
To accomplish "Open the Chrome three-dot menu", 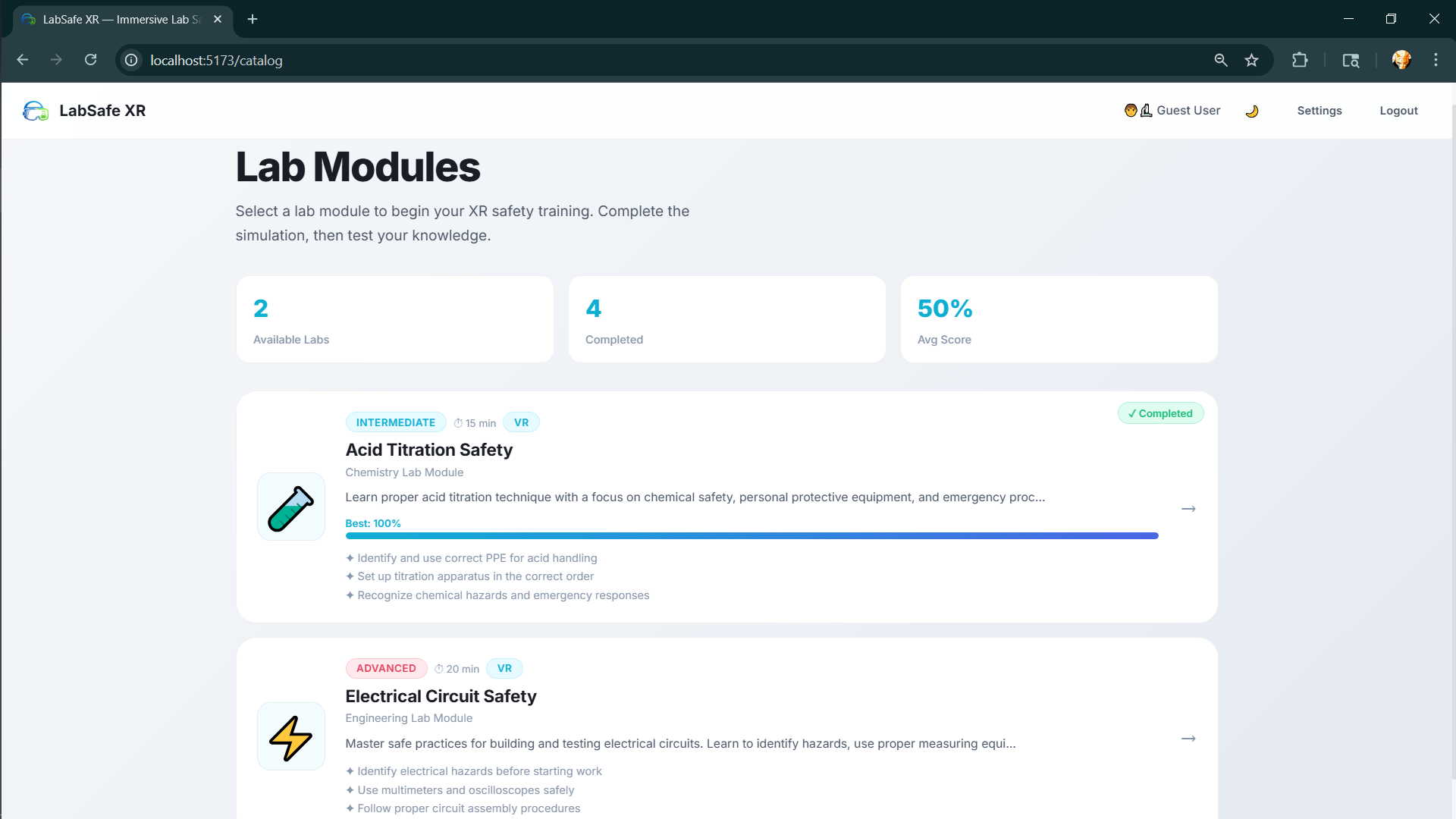I will click(x=1435, y=61).
